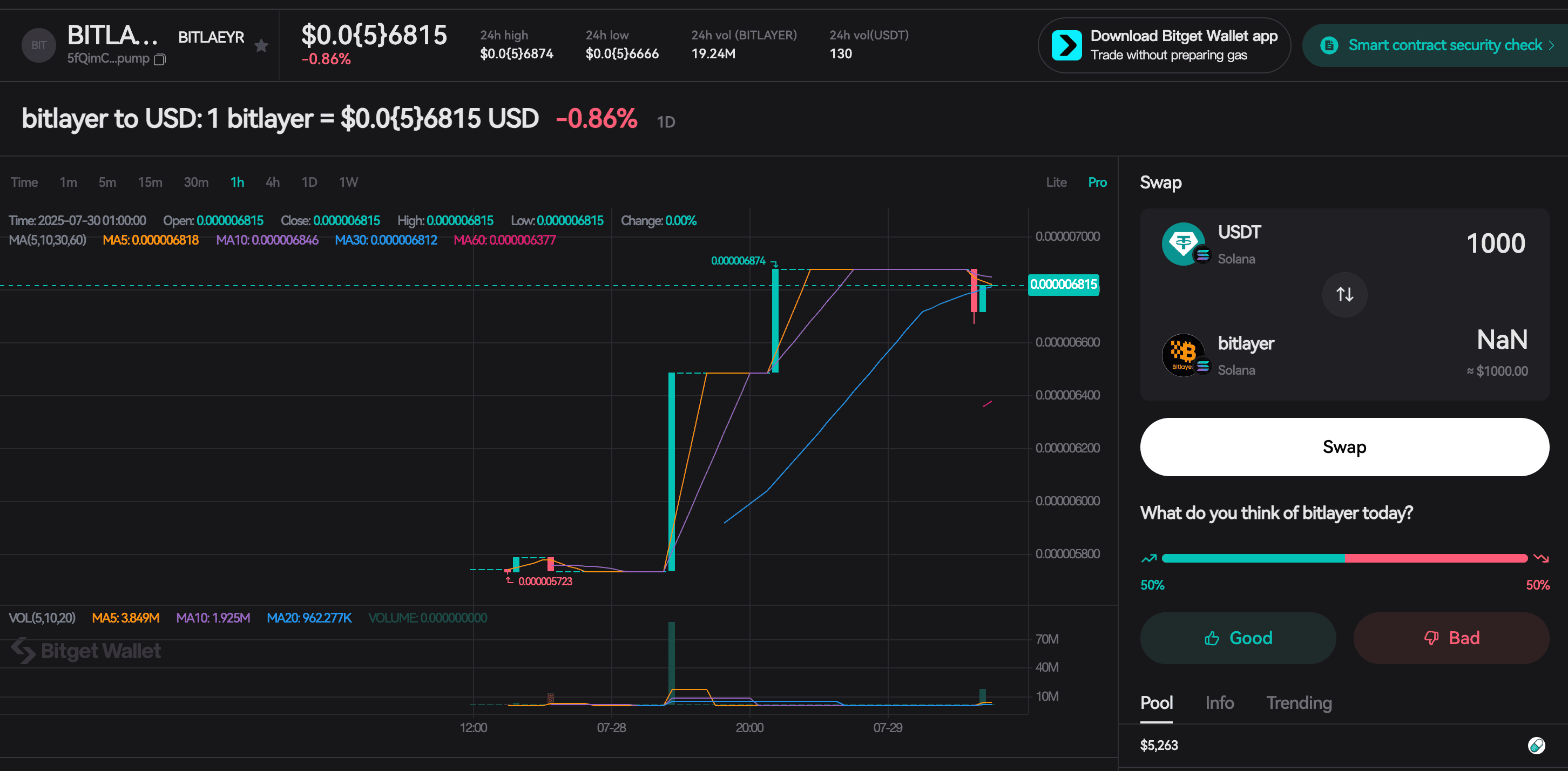The height and width of the screenshot is (771, 1568).
Task: Select the bitlayer token icon
Action: (x=1184, y=355)
